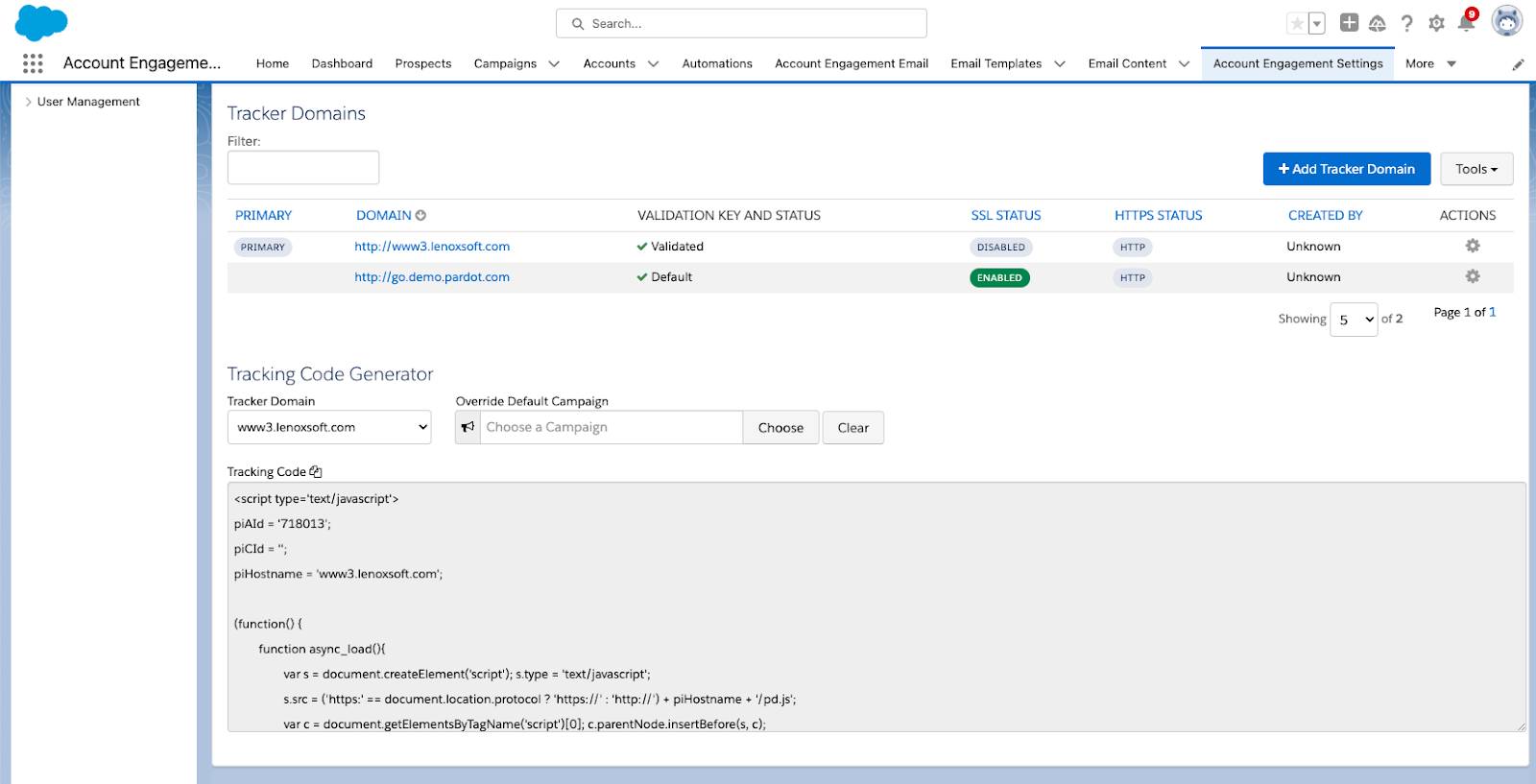Screen dimensions: 1536x784
Task: Expand the Email Templates chevron
Action: click(1060, 64)
